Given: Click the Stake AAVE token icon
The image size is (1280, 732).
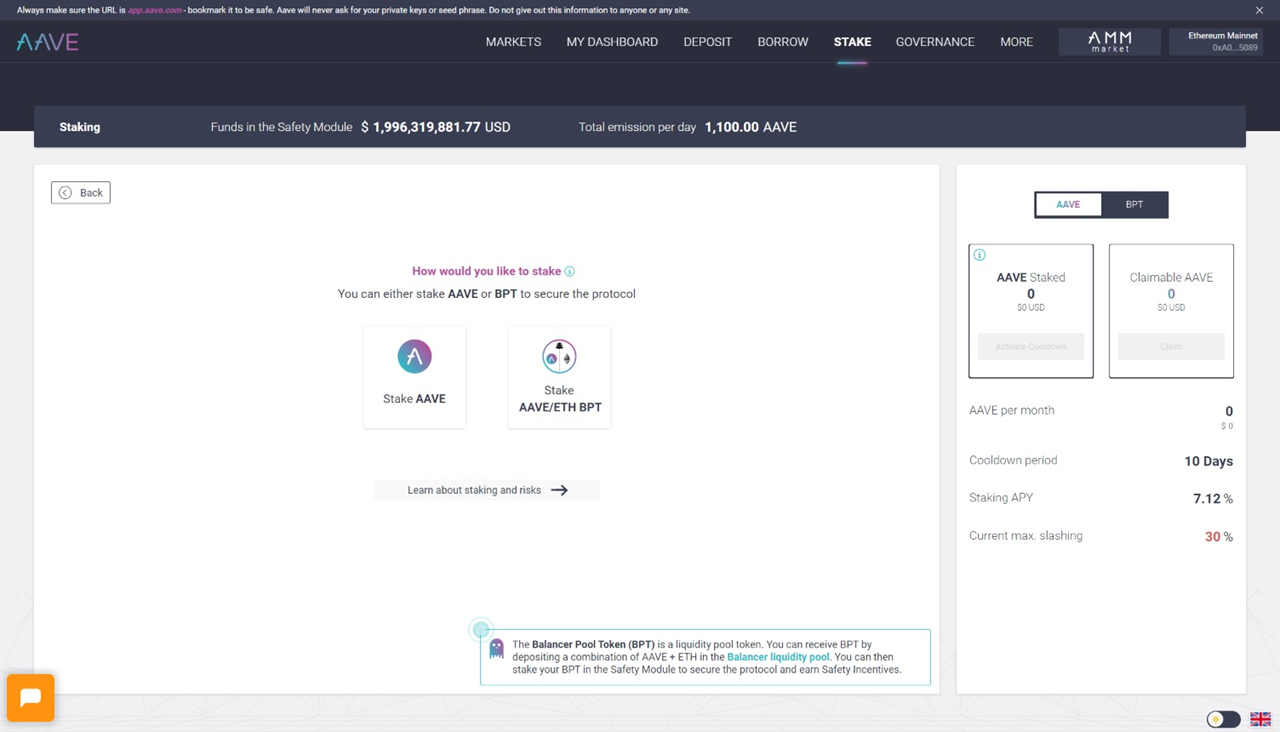Looking at the screenshot, I should [414, 357].
